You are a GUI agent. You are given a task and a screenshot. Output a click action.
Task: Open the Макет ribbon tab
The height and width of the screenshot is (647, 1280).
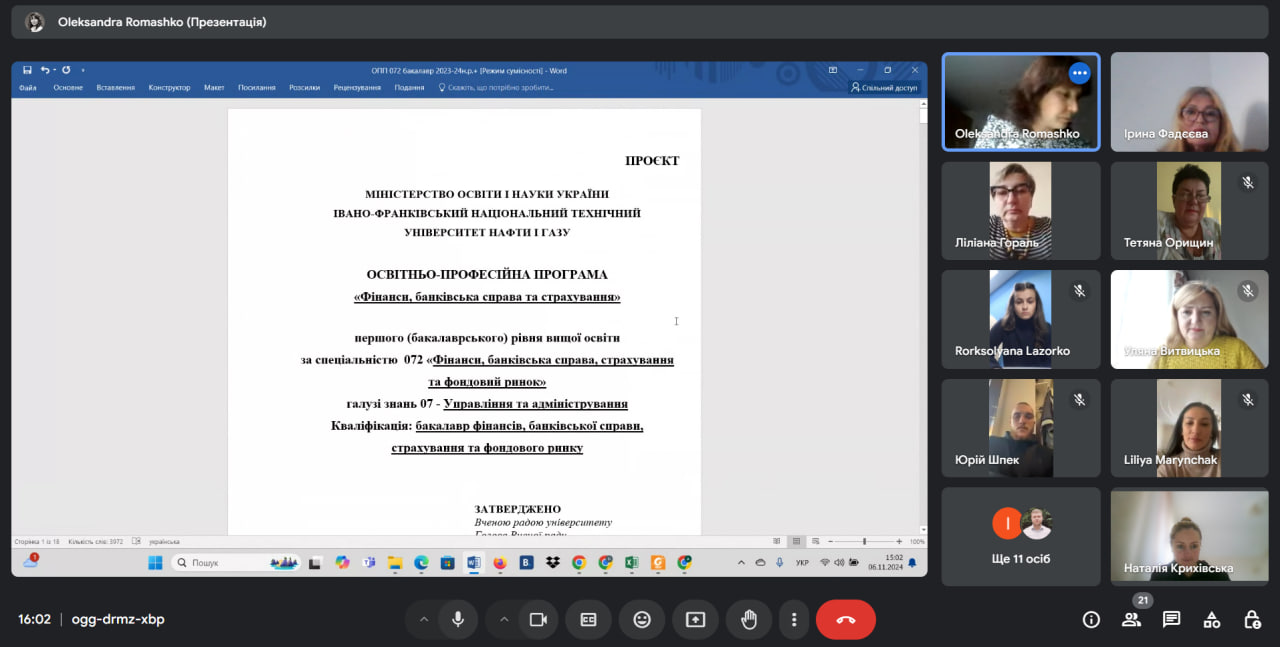[x=214, y=87]
